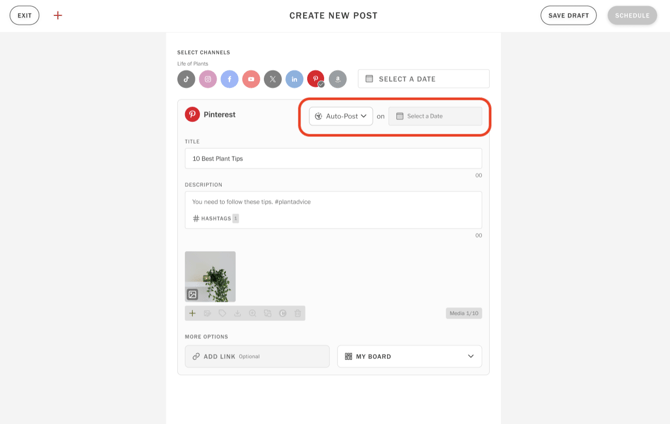Enable the Instagram channel

click(208, 79)
